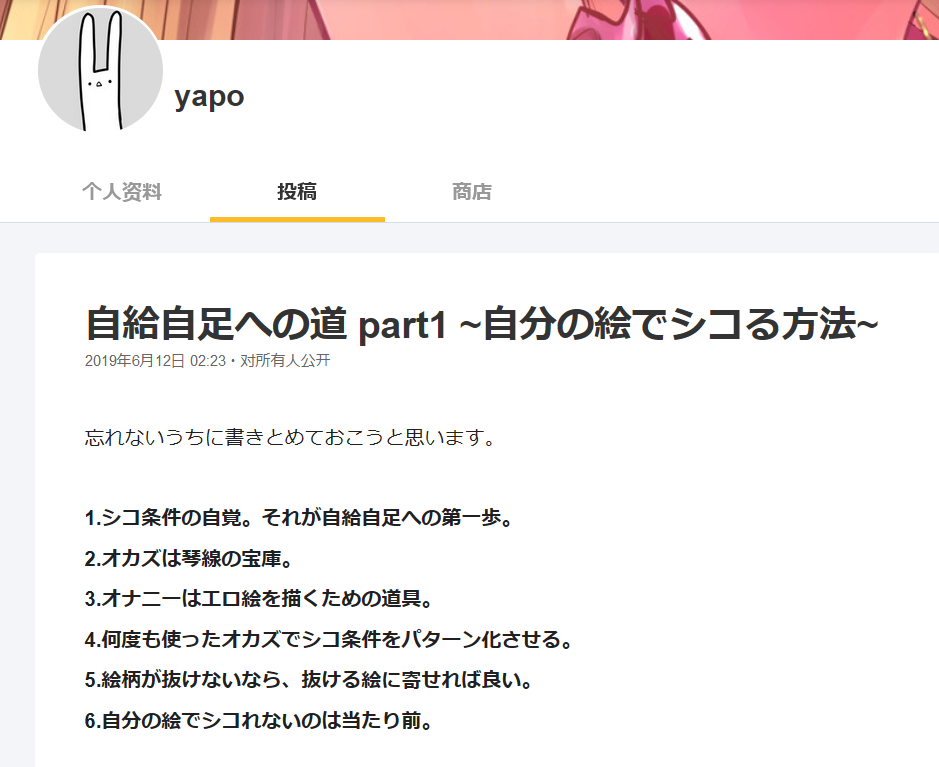Click list item 2 ending 琴線の宝庫
Screen dimensions: 939x767
189,559
